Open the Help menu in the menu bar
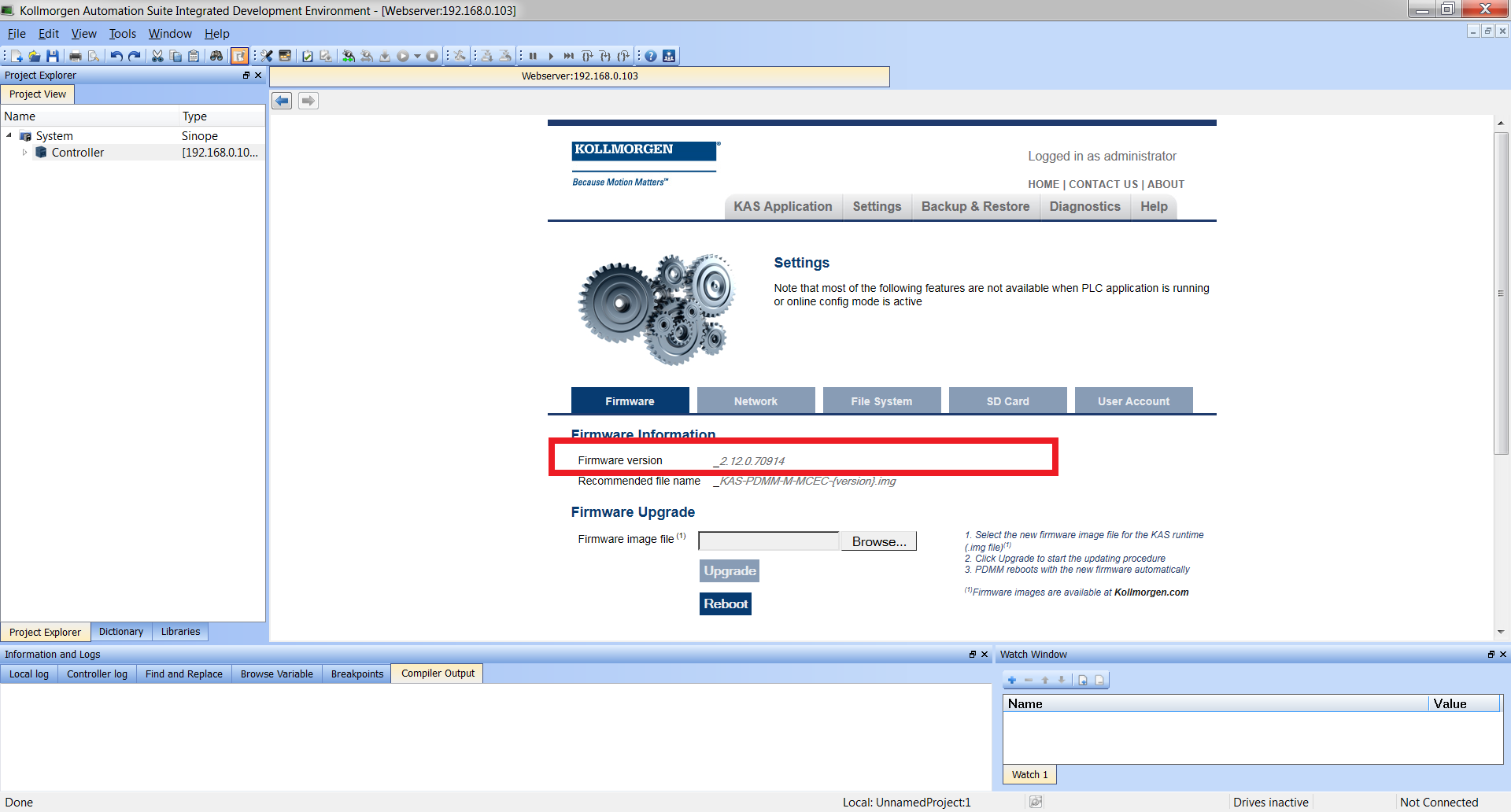 coord(217,34)
